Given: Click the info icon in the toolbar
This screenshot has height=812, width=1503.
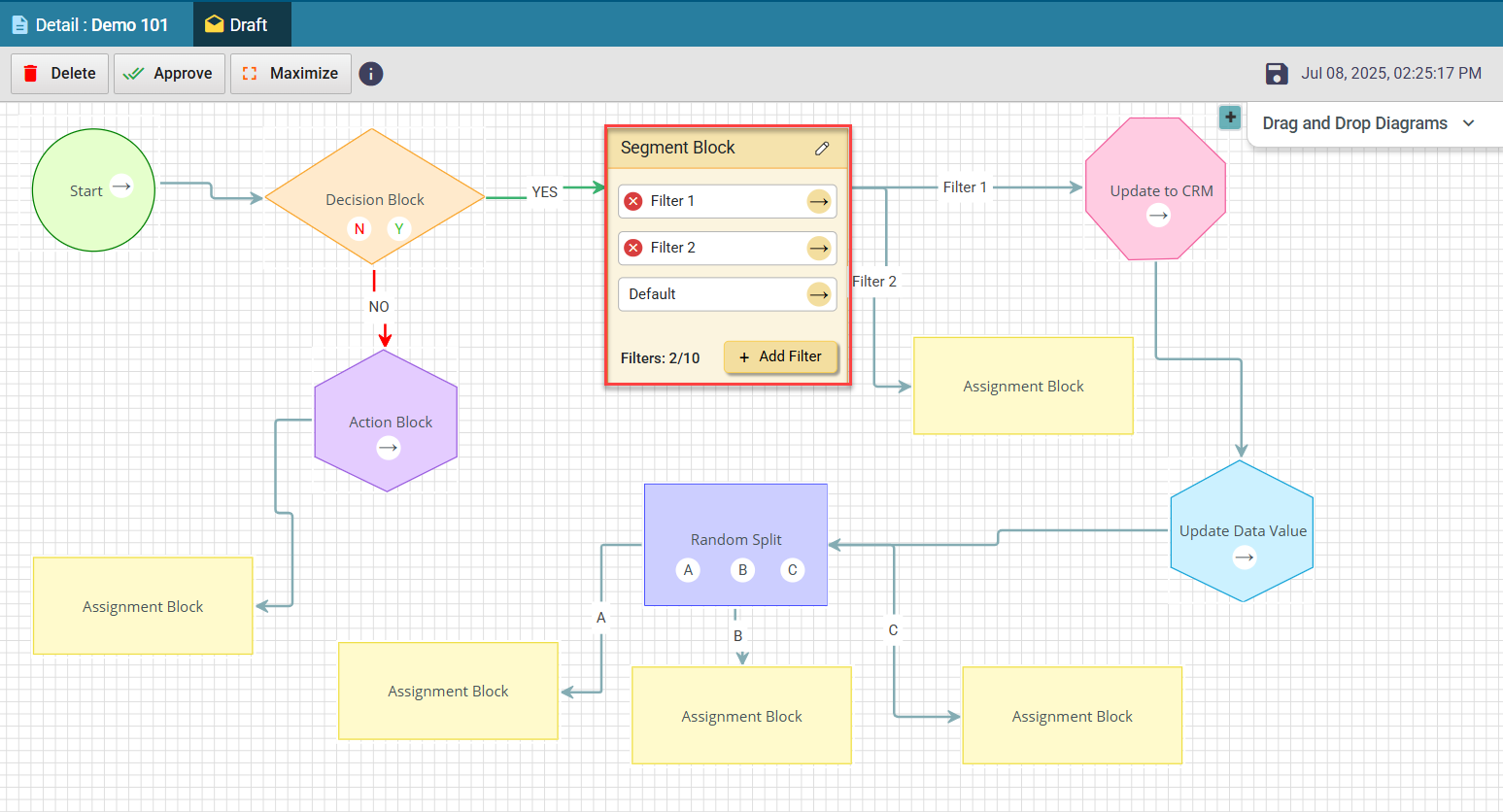Looking at the screenshot, I should point(371,74).
